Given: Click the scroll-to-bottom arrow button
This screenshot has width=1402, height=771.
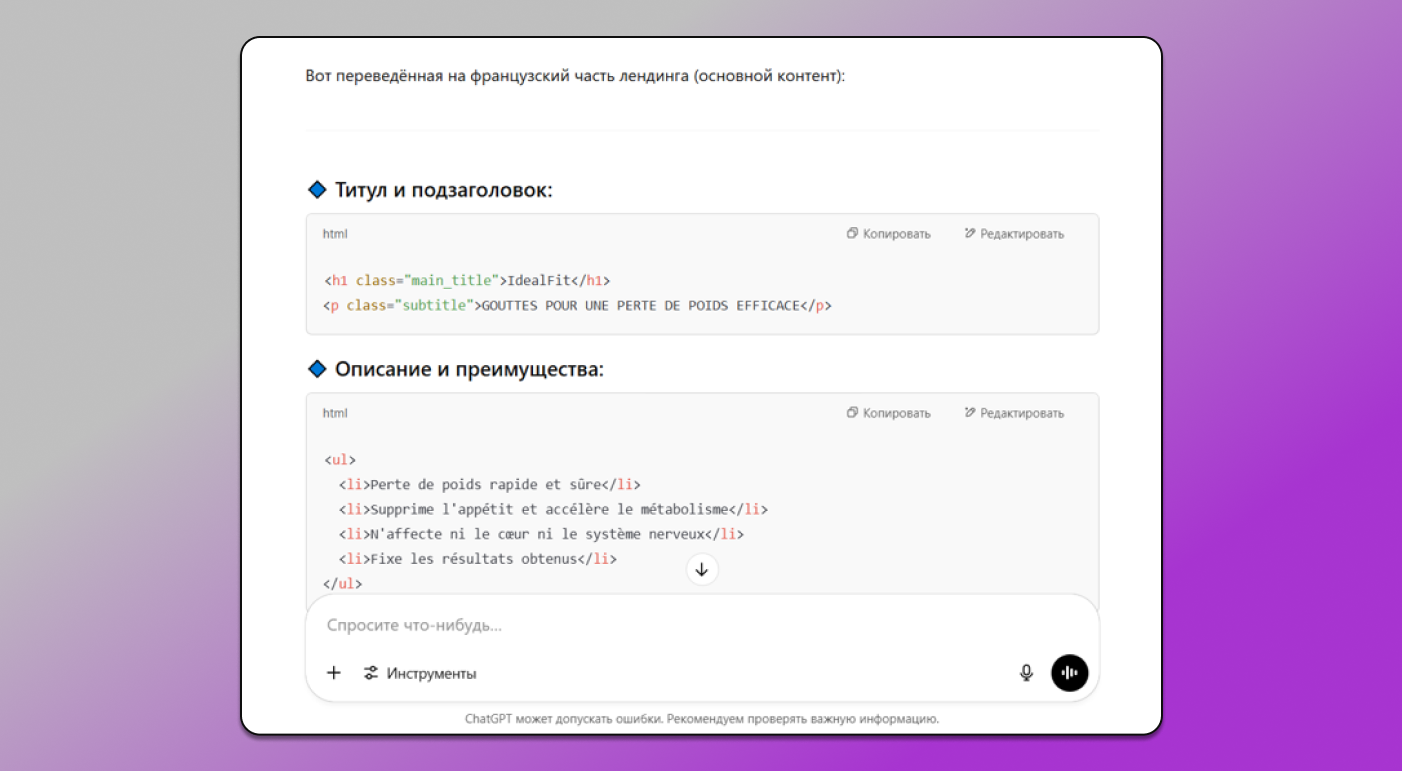Looking at the screenshot, I should [702, 569].
